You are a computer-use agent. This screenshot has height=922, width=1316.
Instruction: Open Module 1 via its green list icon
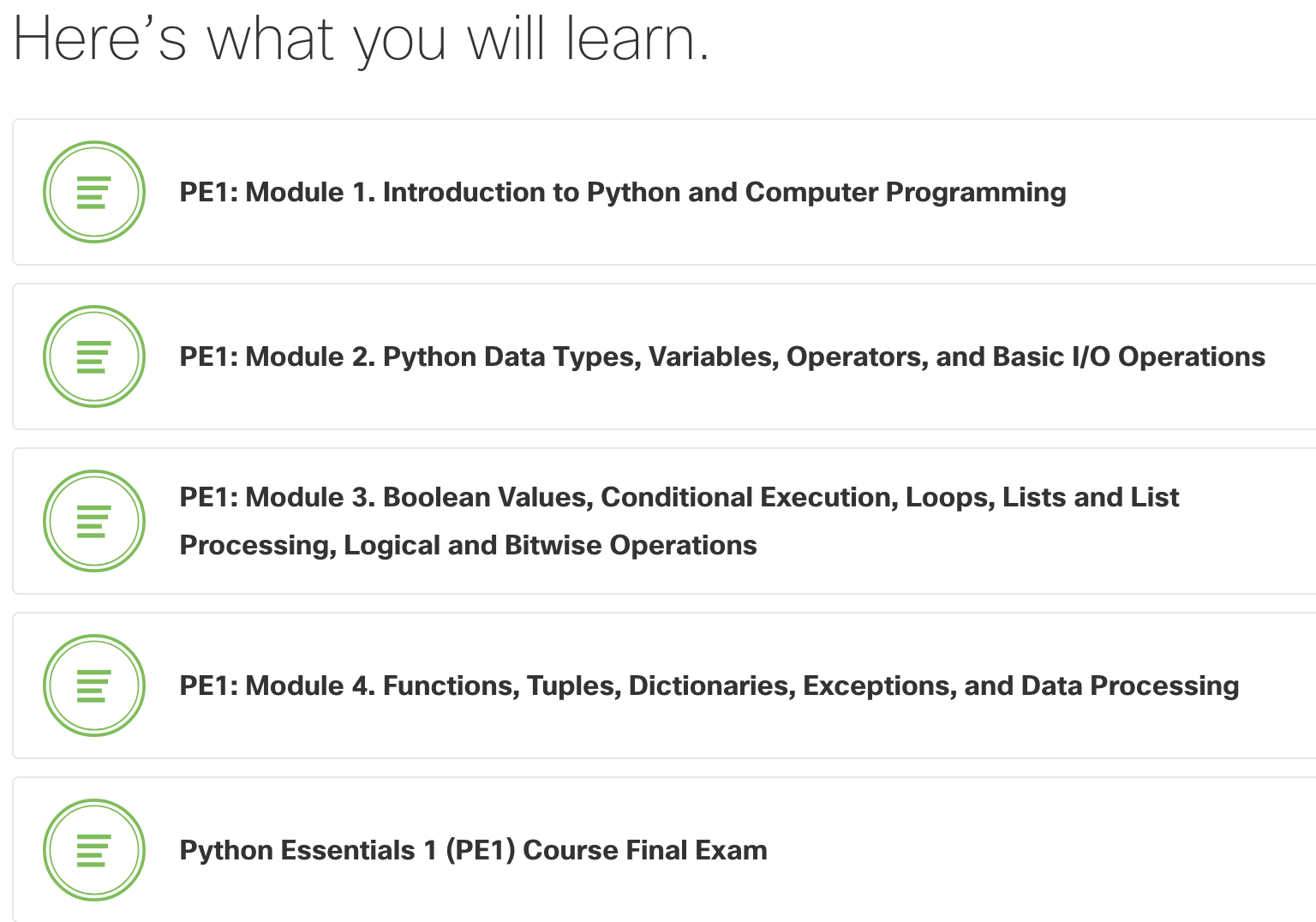tap(94, 192)
